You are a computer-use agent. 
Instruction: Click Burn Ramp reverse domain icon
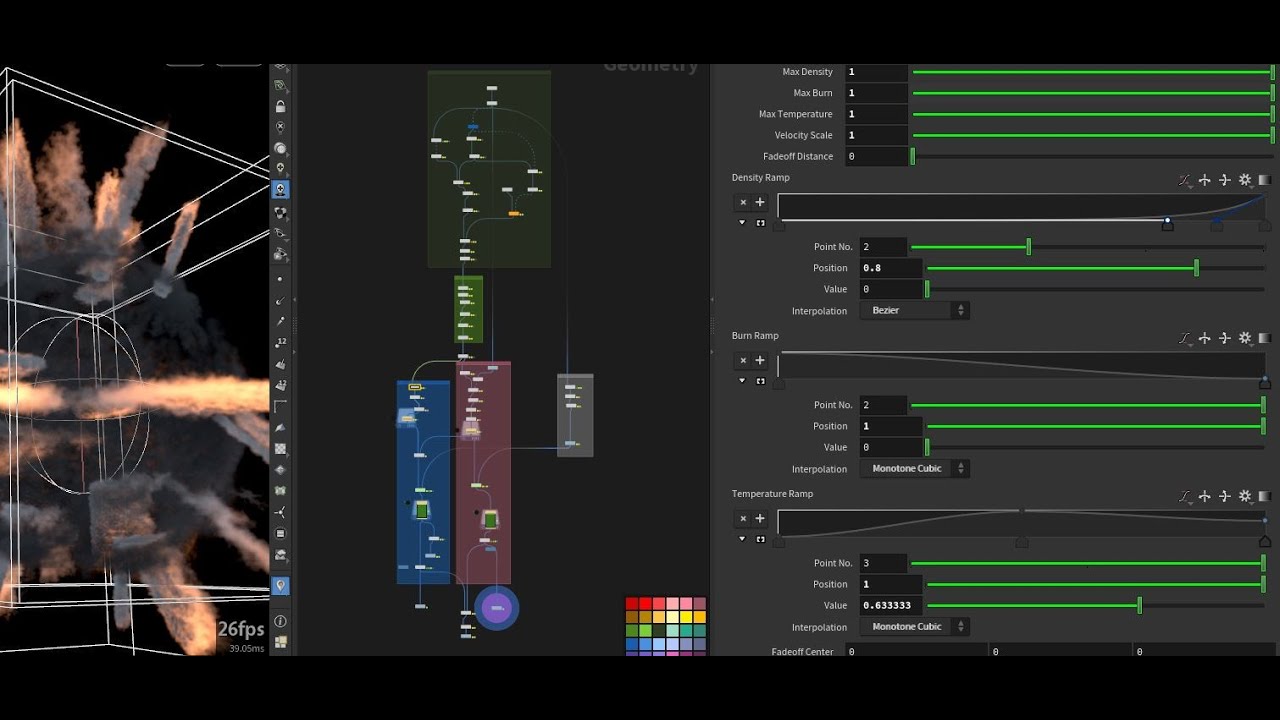tap(1205, 338)
